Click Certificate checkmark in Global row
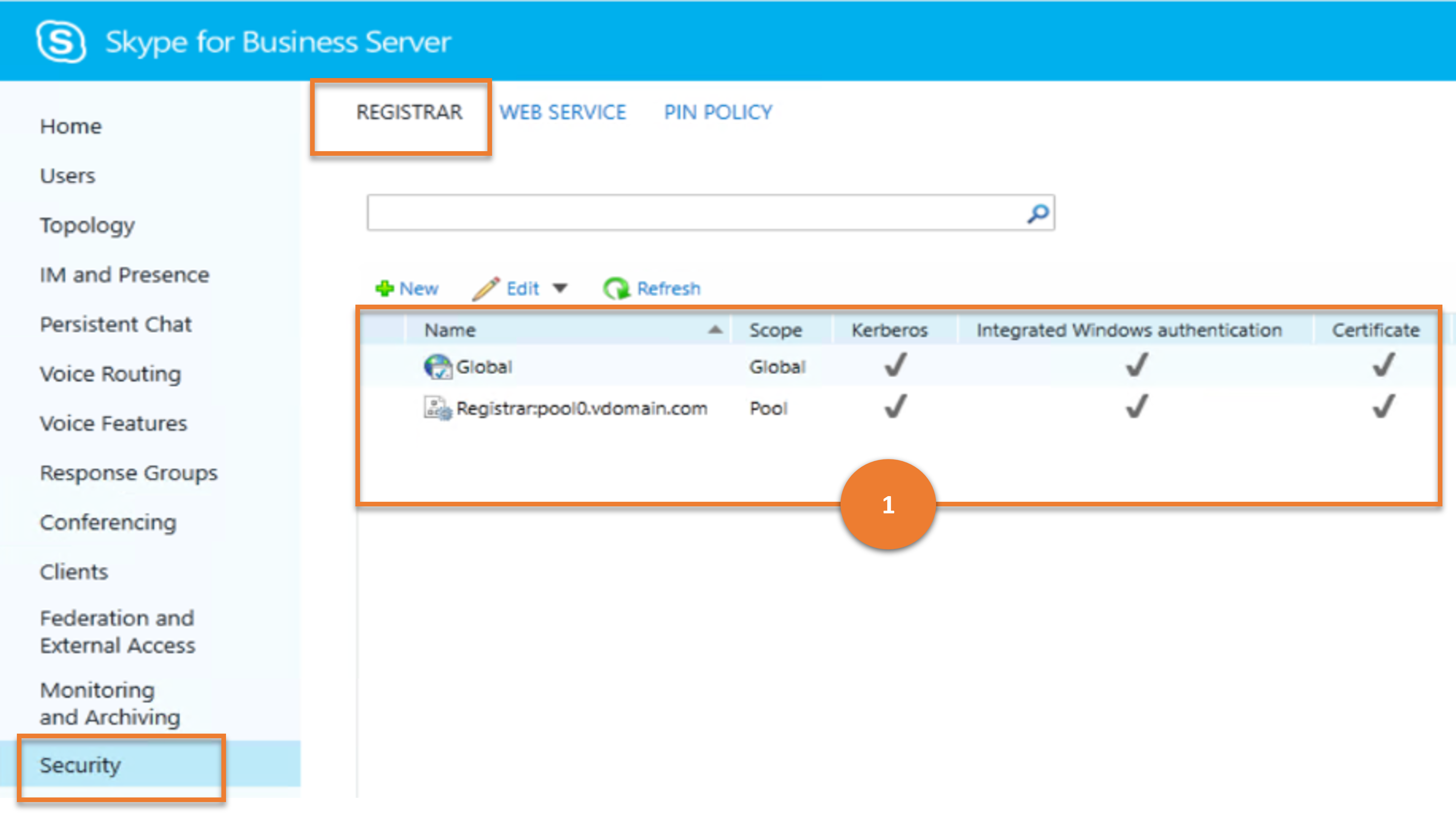Viewport: 1456px width, 813px height. tap(1383, 365)
